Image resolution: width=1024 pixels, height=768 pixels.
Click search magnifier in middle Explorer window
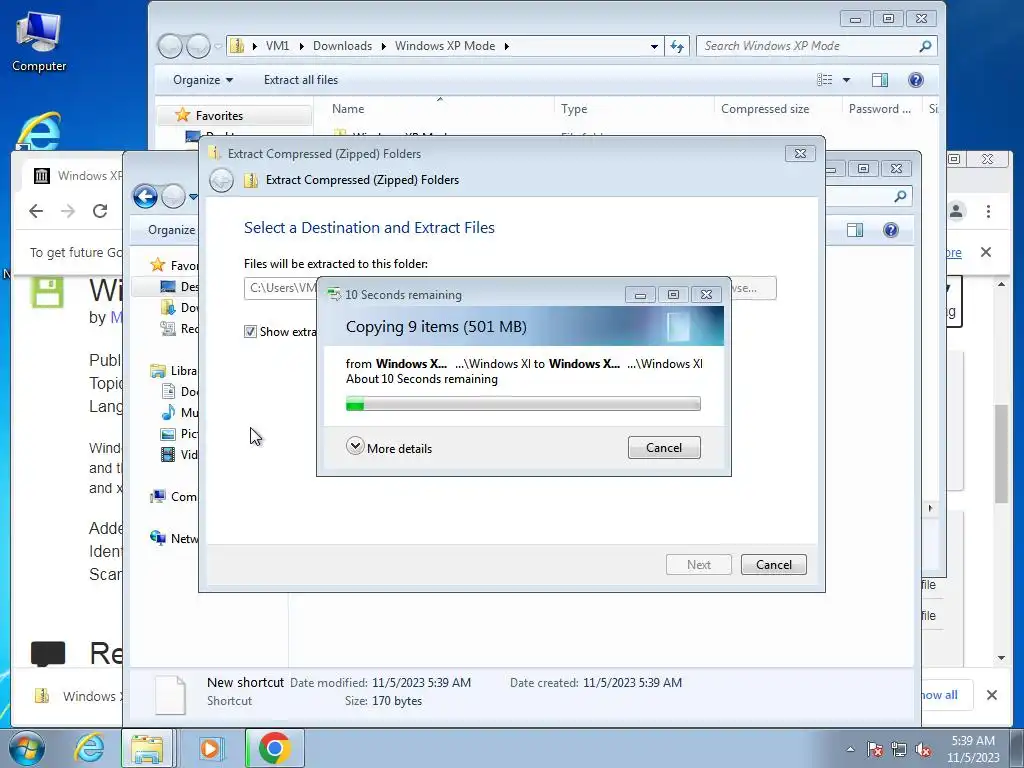[x=900, y=196]
